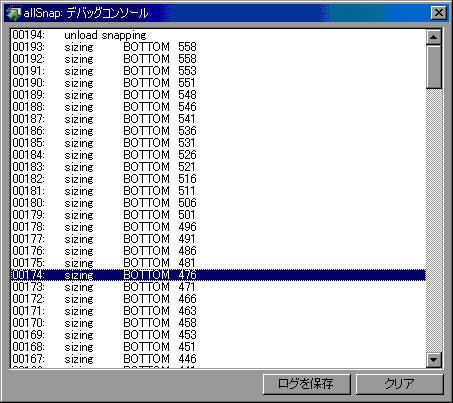The height and width of the screenshot is (403, 453).
Task: Select log line 00170 BOTTOM 458
Action: coord(218,323)
